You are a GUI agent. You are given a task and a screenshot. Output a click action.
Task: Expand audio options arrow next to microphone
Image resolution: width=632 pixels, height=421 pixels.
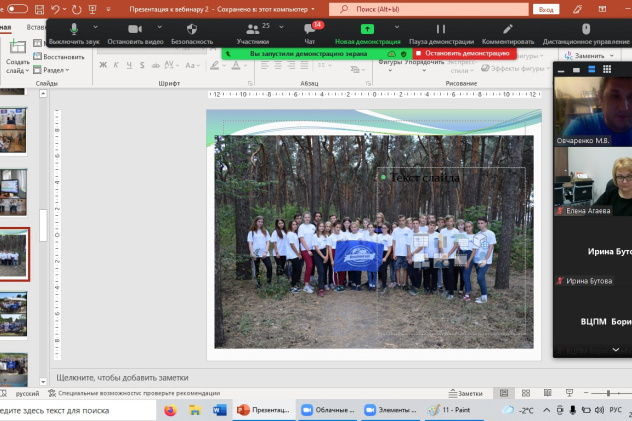click(97, 27)
